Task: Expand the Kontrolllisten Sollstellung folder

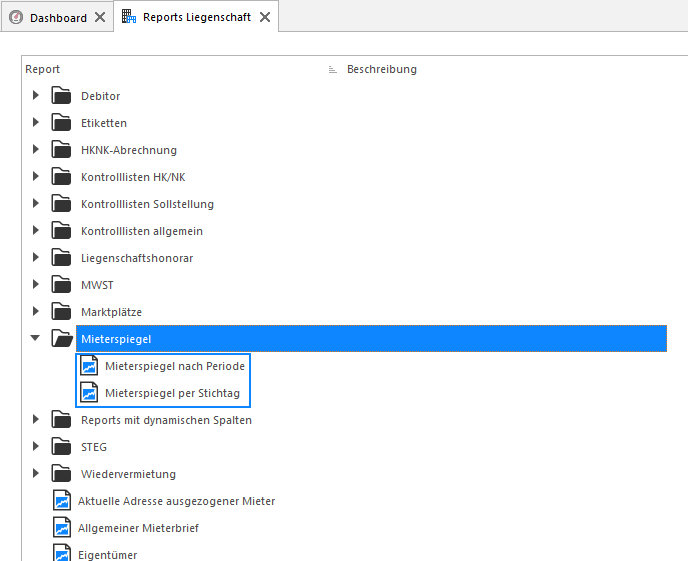Action: 36,203
